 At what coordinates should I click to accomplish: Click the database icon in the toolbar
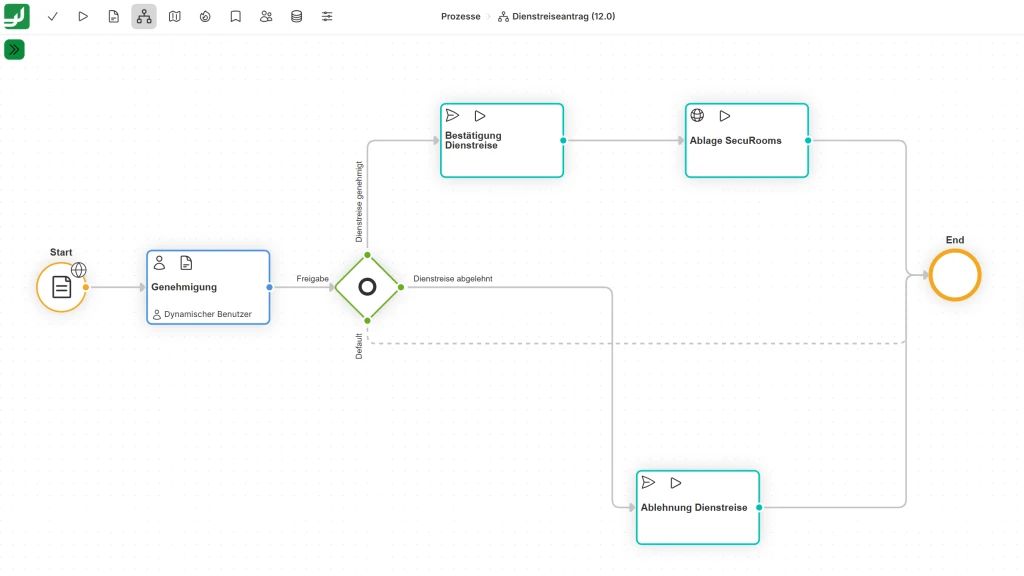pyautogui.click(x=296, y=16)
